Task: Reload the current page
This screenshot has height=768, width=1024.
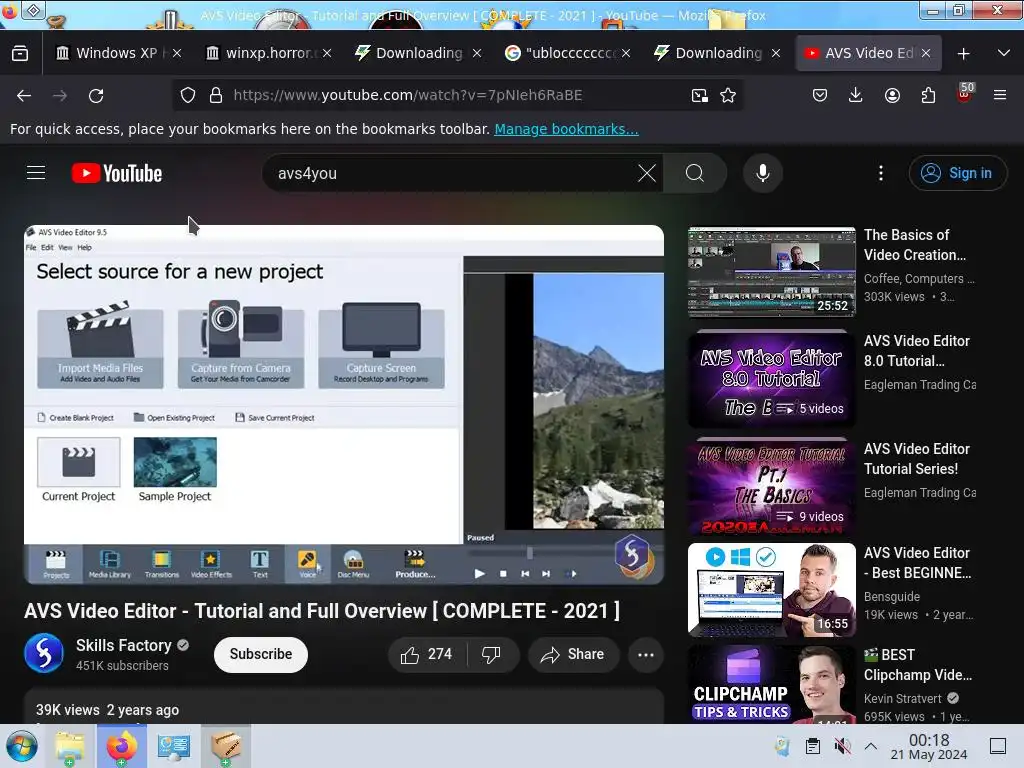Action: (x=96, y=96)
